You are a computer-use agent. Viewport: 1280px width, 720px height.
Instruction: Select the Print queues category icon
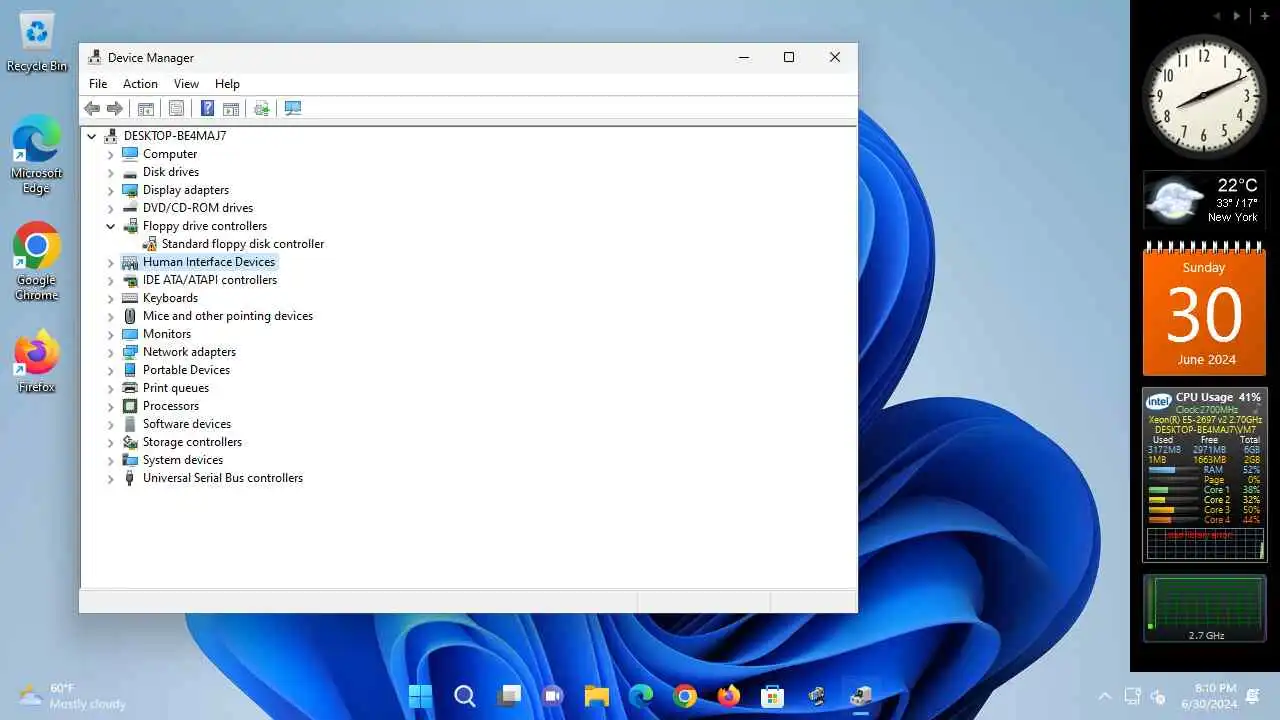[130, 388]
